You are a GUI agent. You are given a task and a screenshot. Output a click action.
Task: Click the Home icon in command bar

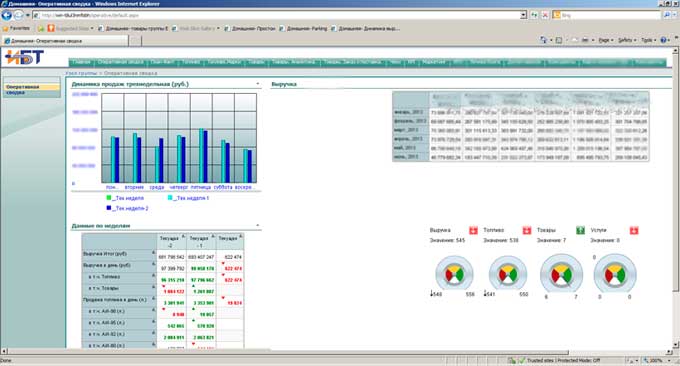(x=543, y=40)
